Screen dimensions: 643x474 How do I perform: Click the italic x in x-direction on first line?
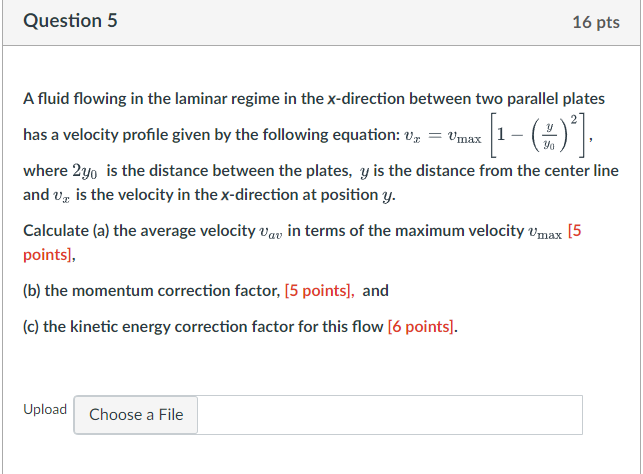click(x=331, y=100)
